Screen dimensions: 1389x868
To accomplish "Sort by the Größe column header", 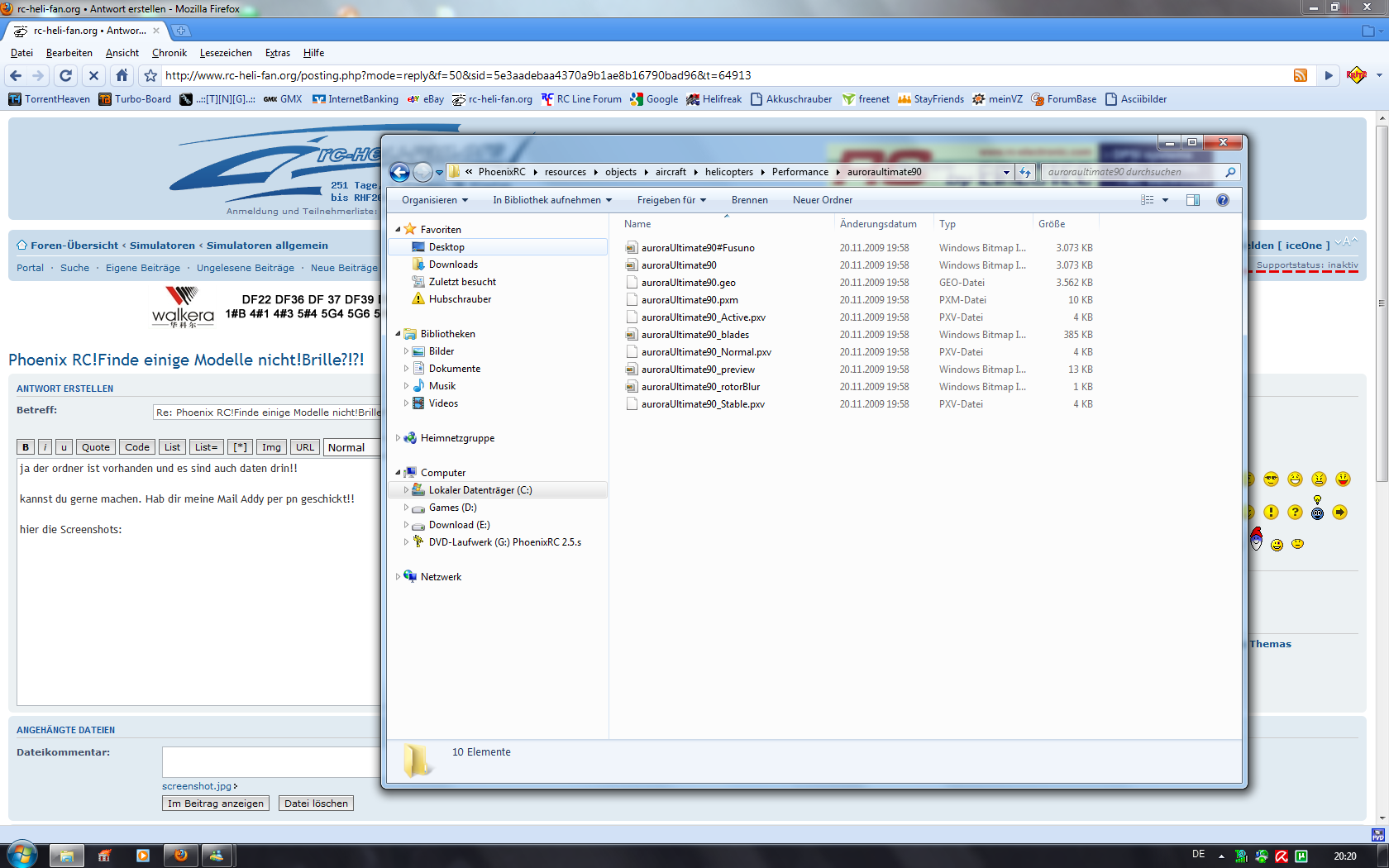I will (1052, 224).
